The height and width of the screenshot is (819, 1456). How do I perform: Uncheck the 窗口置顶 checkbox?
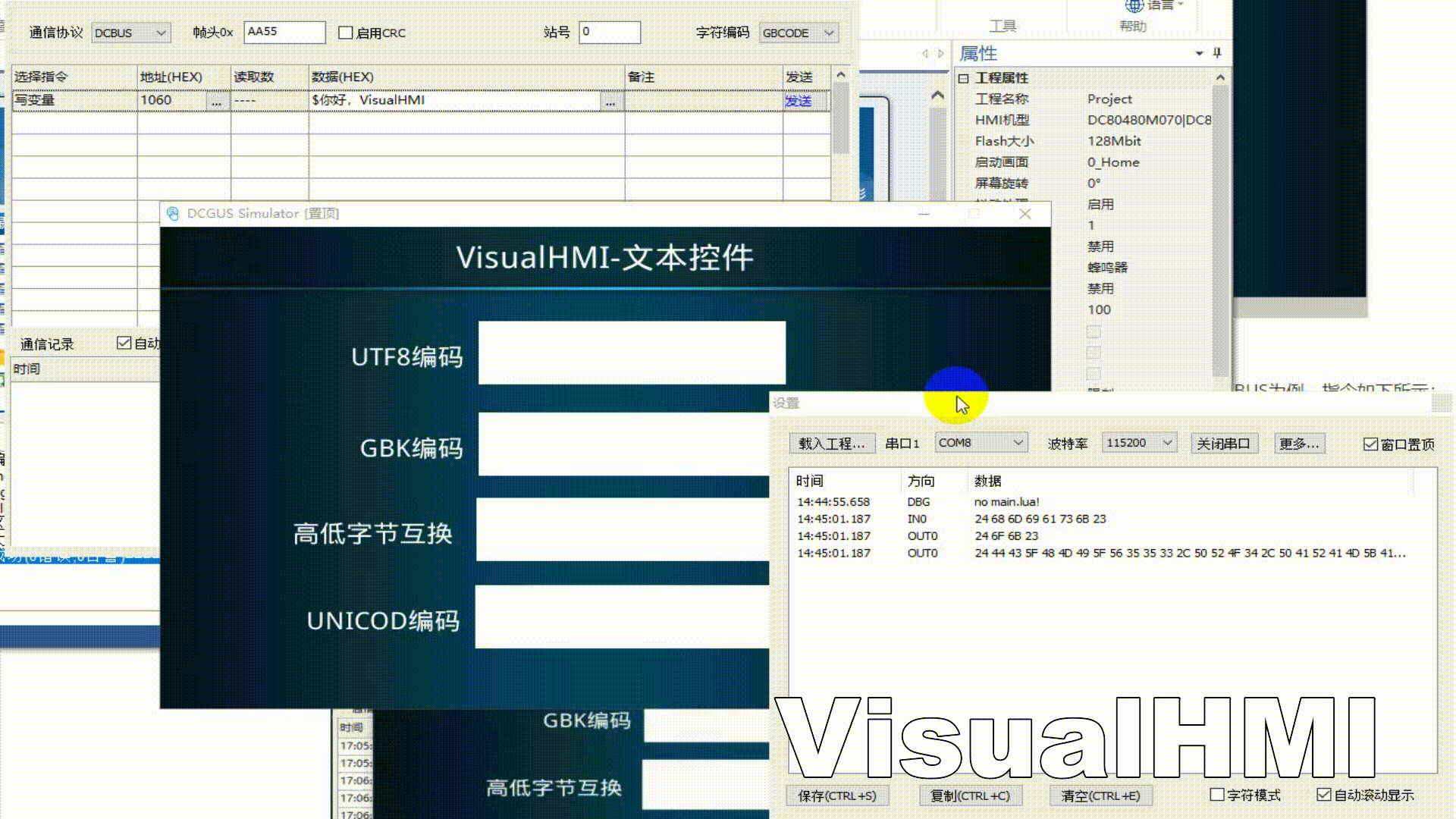click(1370, 444)
